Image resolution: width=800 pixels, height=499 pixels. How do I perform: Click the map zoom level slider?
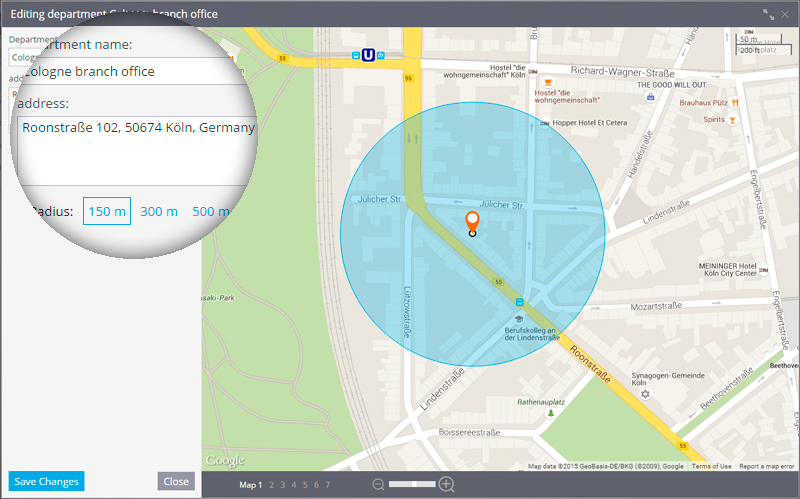point(412,484)
